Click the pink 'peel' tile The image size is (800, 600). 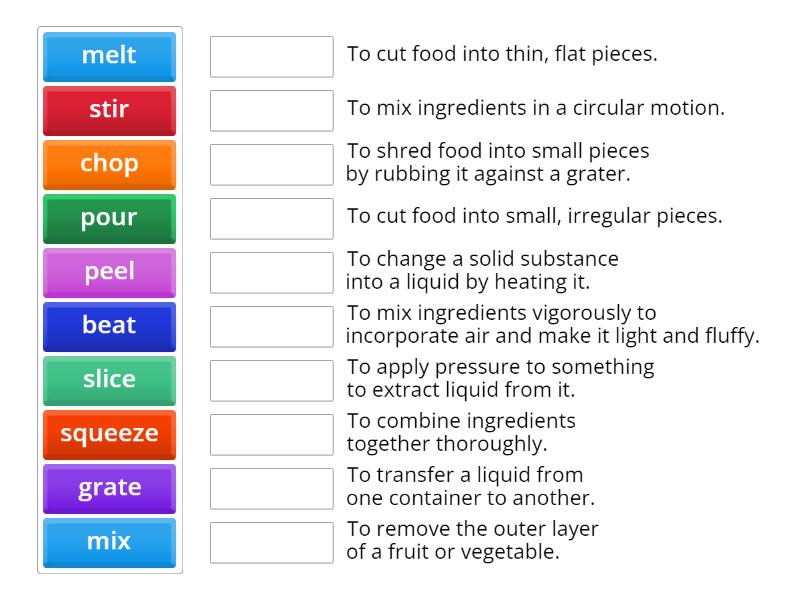click(x=108, y=273)
